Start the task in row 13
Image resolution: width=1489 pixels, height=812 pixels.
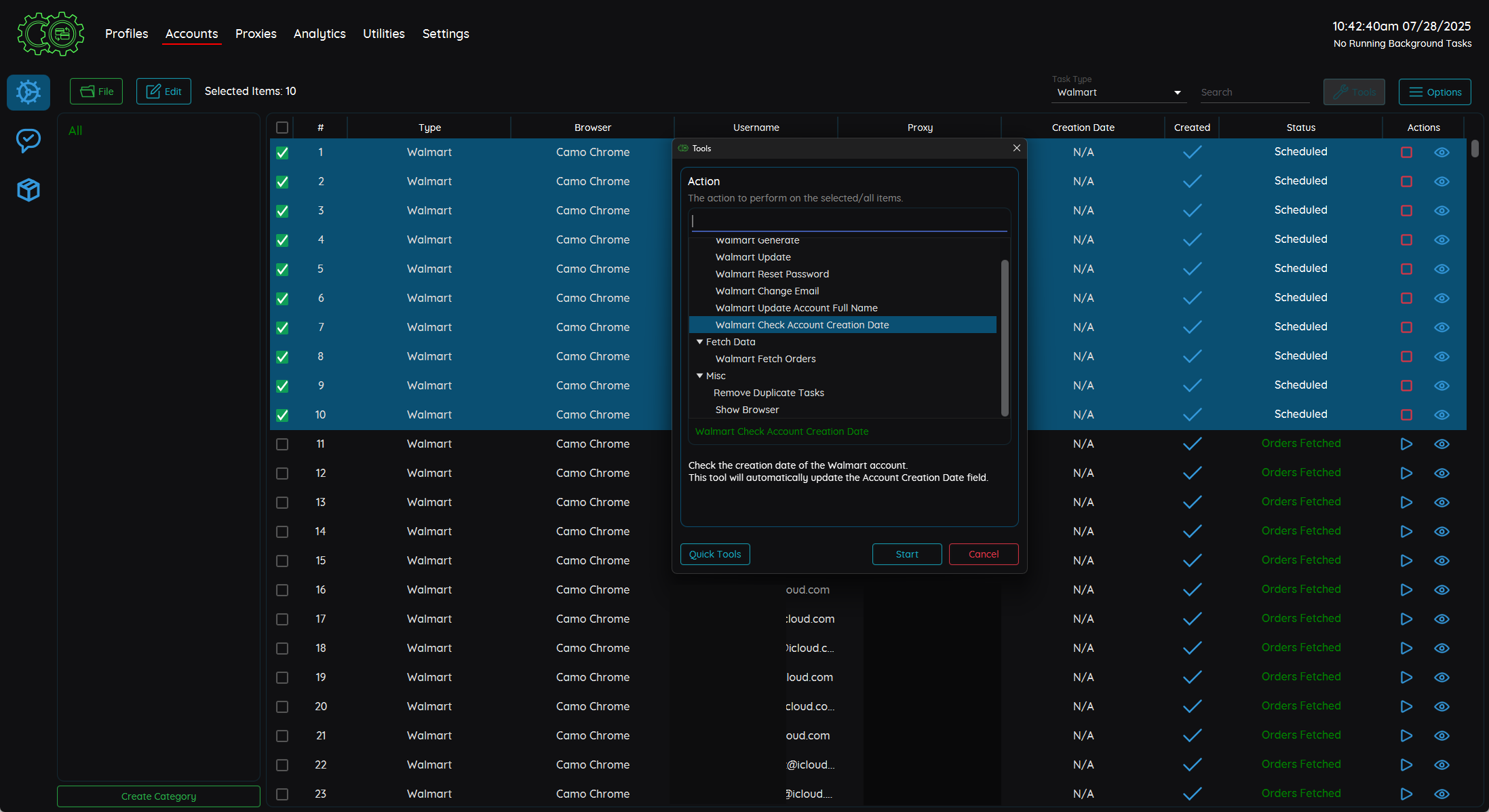(x=1406, y=503)
